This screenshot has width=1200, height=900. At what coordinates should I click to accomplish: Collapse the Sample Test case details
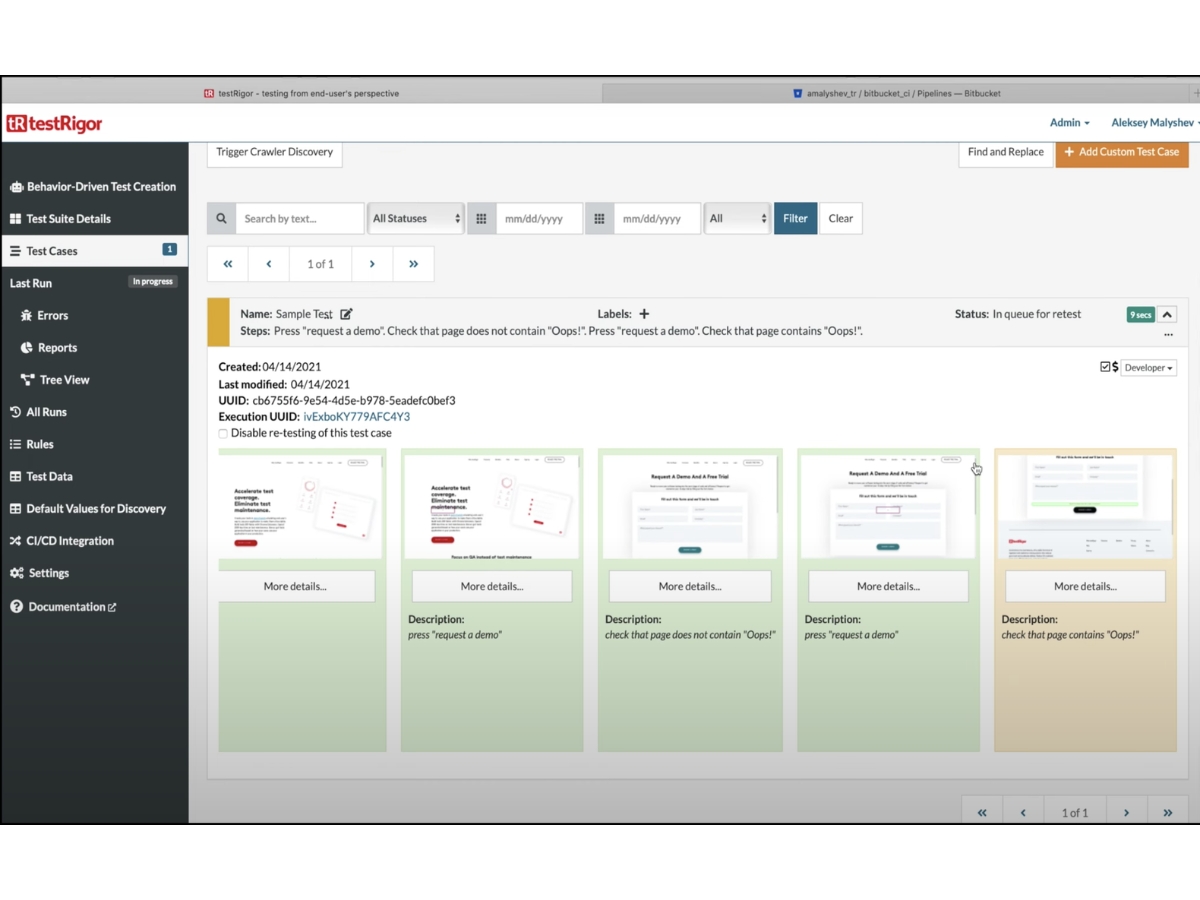tap(1168, 314)
